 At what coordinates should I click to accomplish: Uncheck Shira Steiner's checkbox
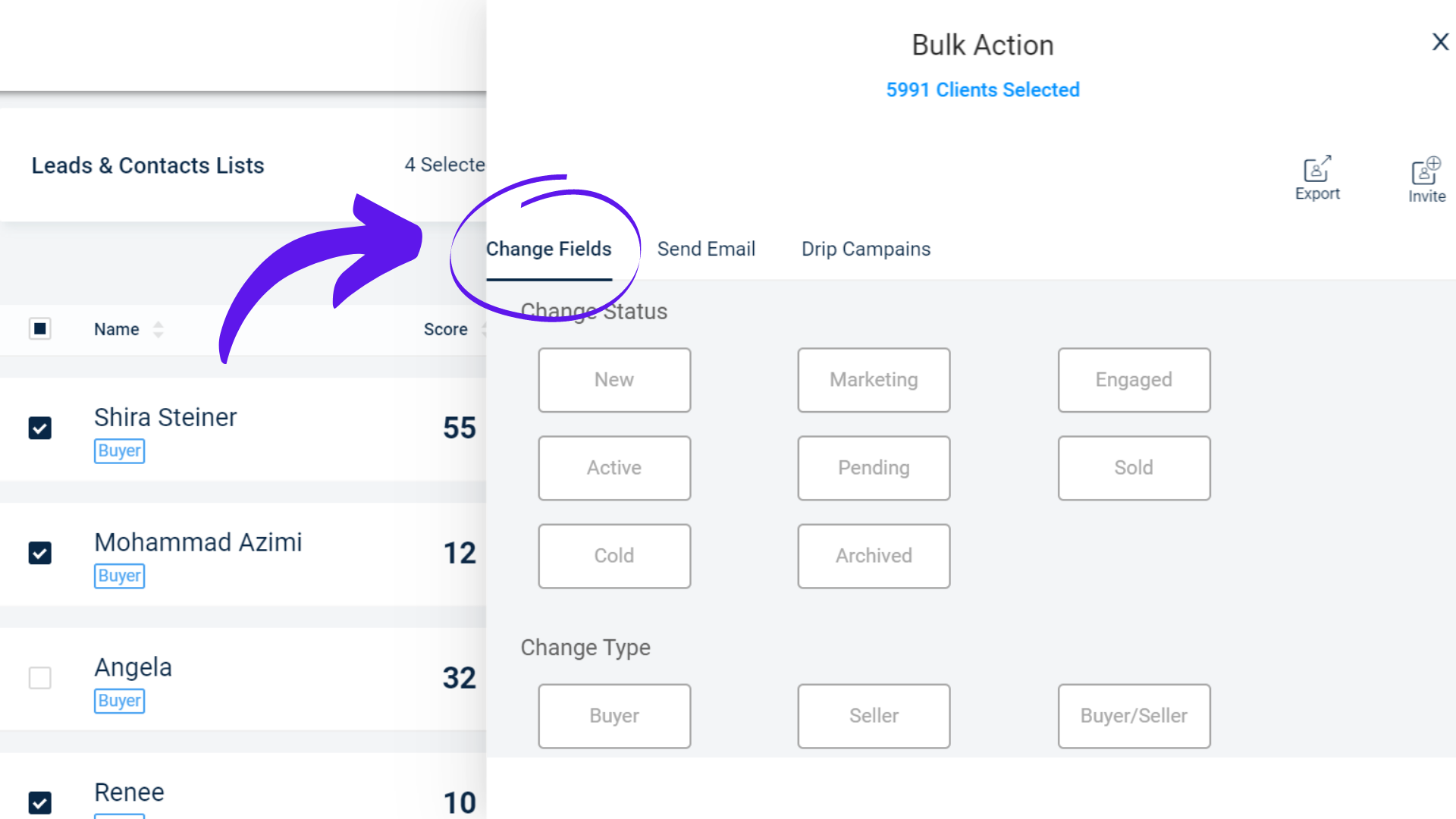pos(40,428)
